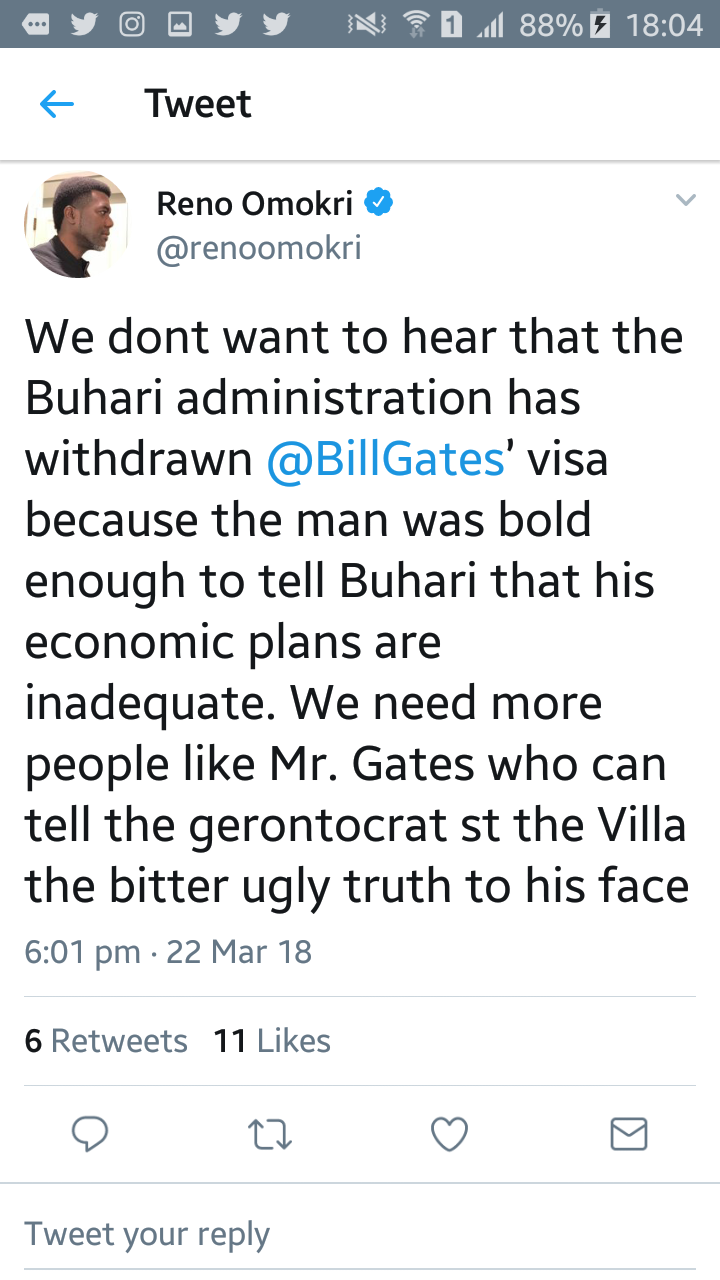Screen dimensions: 720x1280
Task: Tap the gallery image notification icon
Action: point(179,25)
